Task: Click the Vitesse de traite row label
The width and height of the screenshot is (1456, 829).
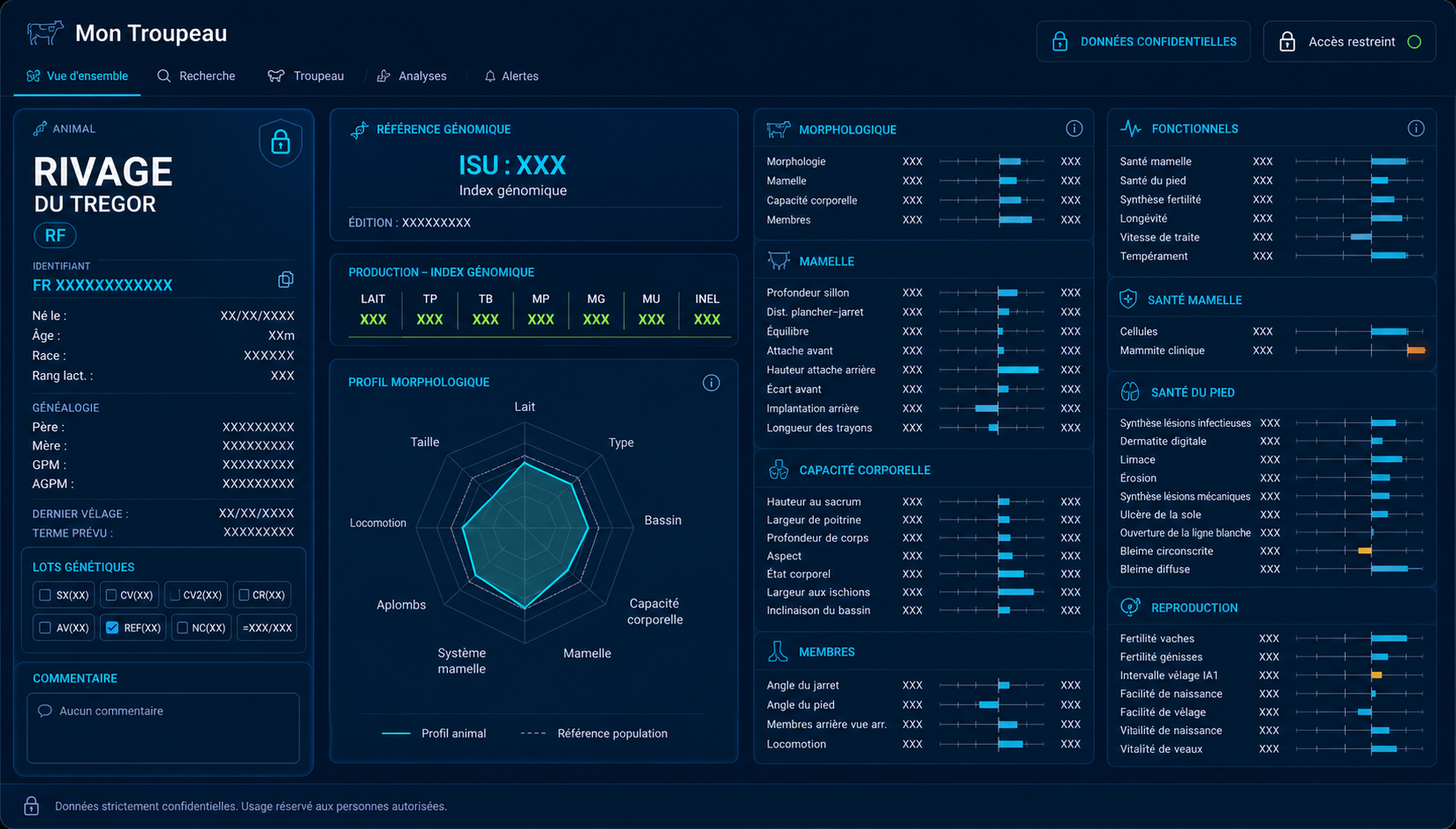Action: 1160,237
